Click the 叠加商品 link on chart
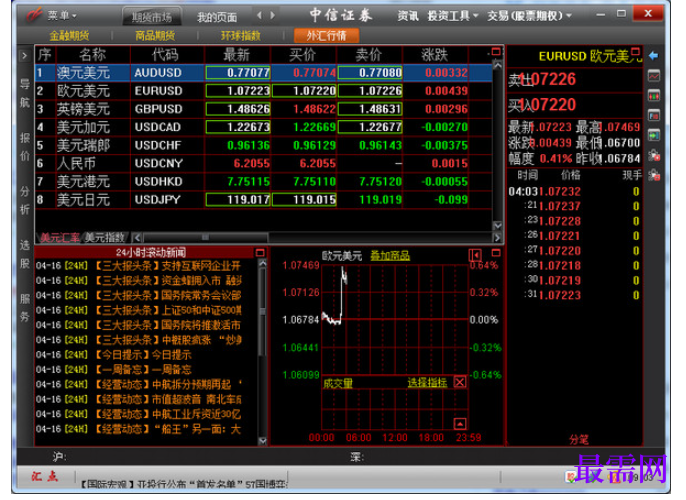The image size is (686, 500). point(390,255)
